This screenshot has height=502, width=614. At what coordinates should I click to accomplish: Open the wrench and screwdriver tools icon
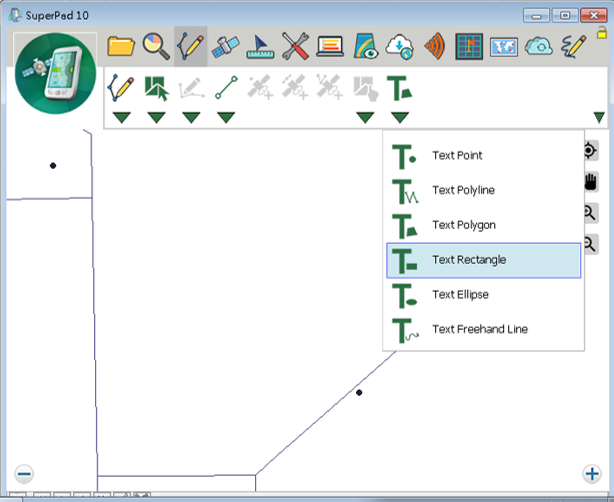point(295,46)
